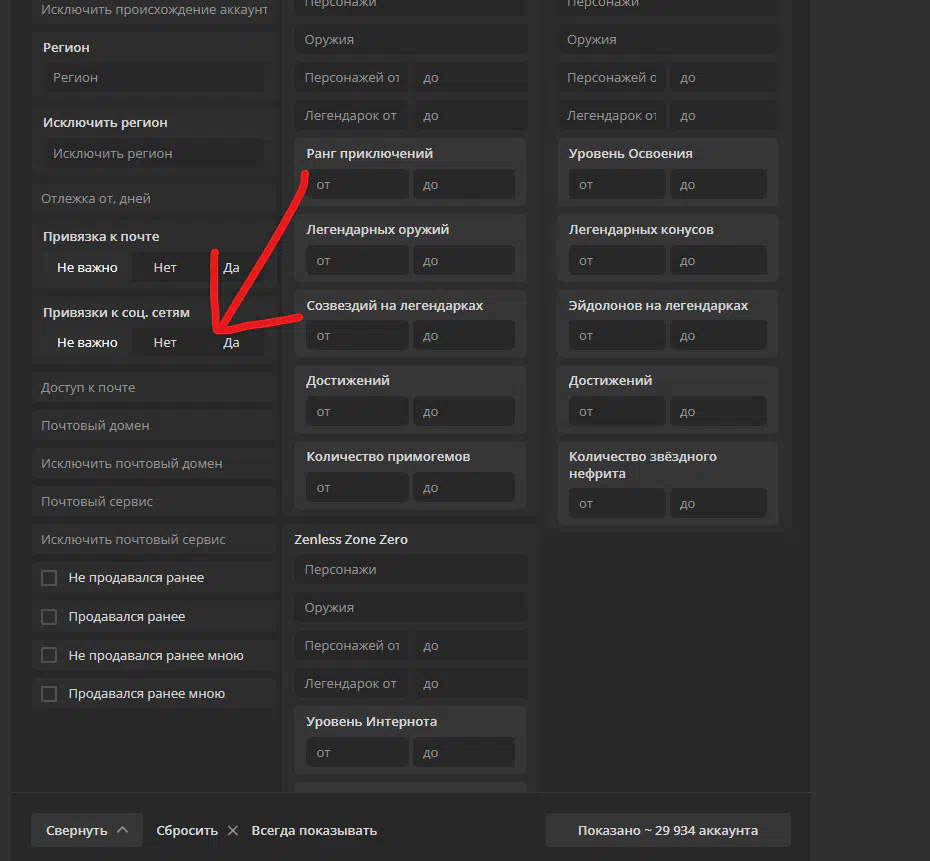930x861 pixels.
Task: Click Количество примогемов 'от' field
Action: click(358, 488)
